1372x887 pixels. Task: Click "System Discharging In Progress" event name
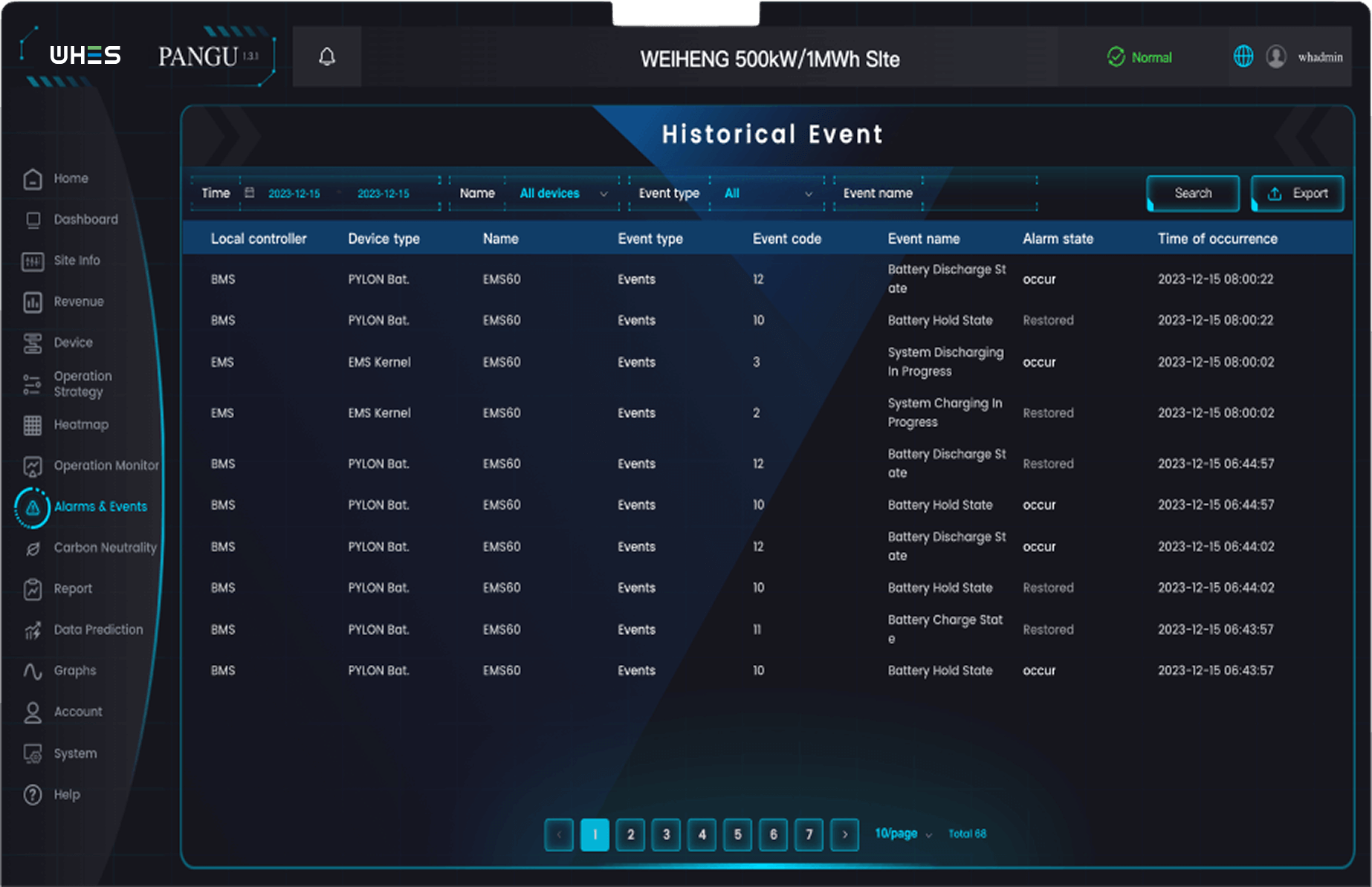[945, 362]
